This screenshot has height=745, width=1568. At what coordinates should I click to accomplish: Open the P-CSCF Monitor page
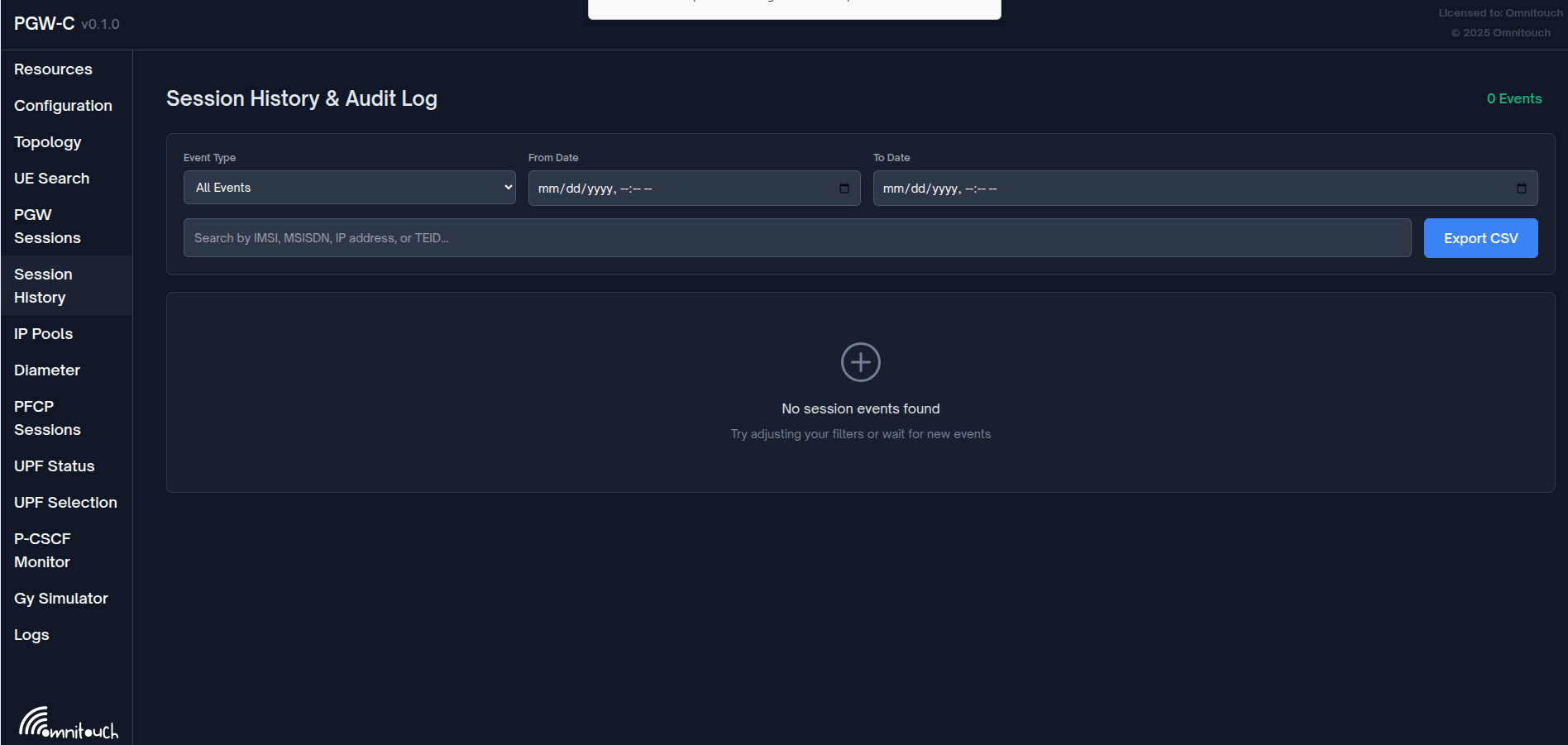pos(42,551)
